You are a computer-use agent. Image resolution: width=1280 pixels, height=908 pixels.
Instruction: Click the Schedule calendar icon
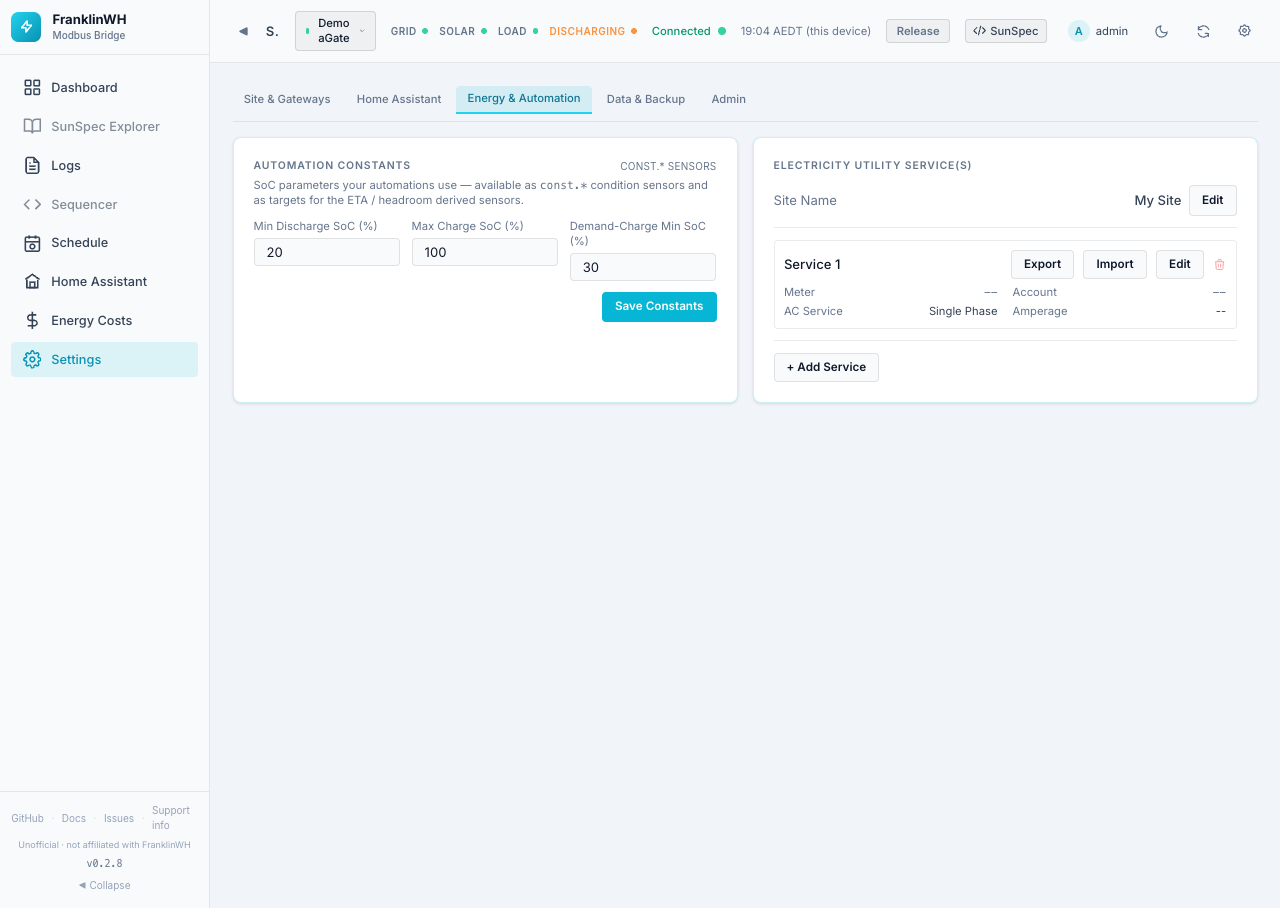[x=32, y=243]
